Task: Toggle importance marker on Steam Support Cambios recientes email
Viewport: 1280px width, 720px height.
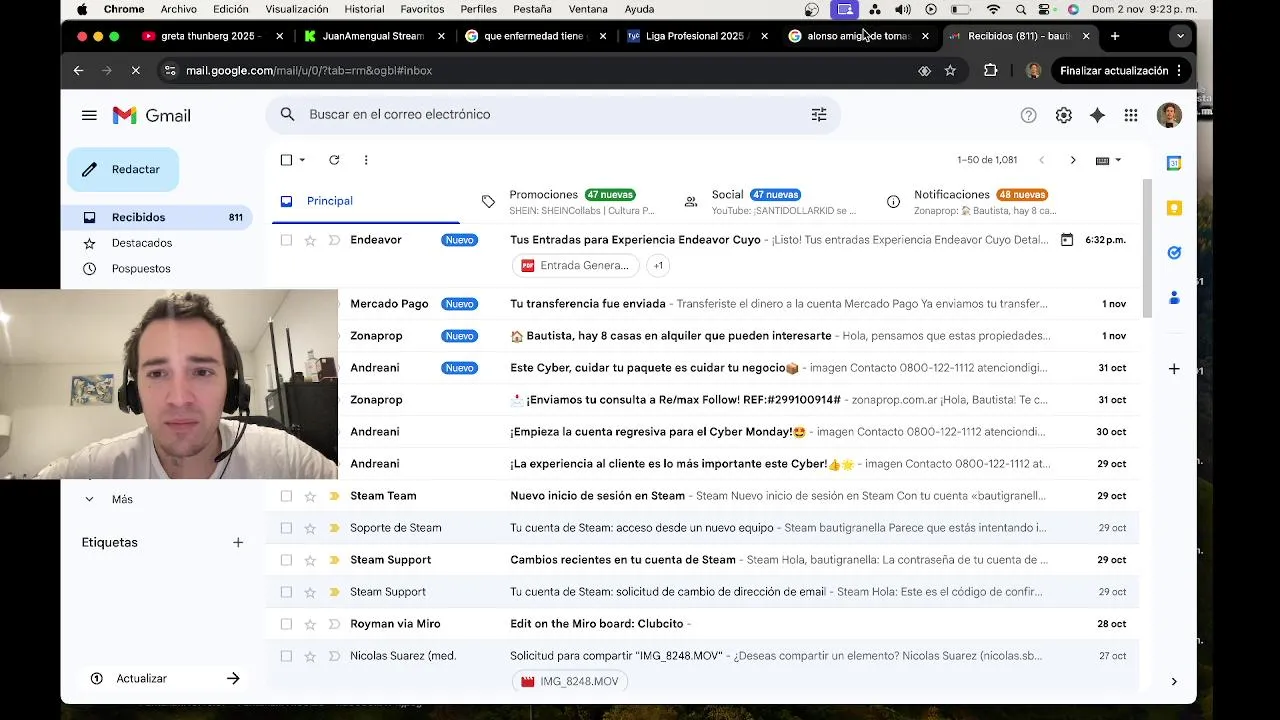Action: click(x=334, y=560)
